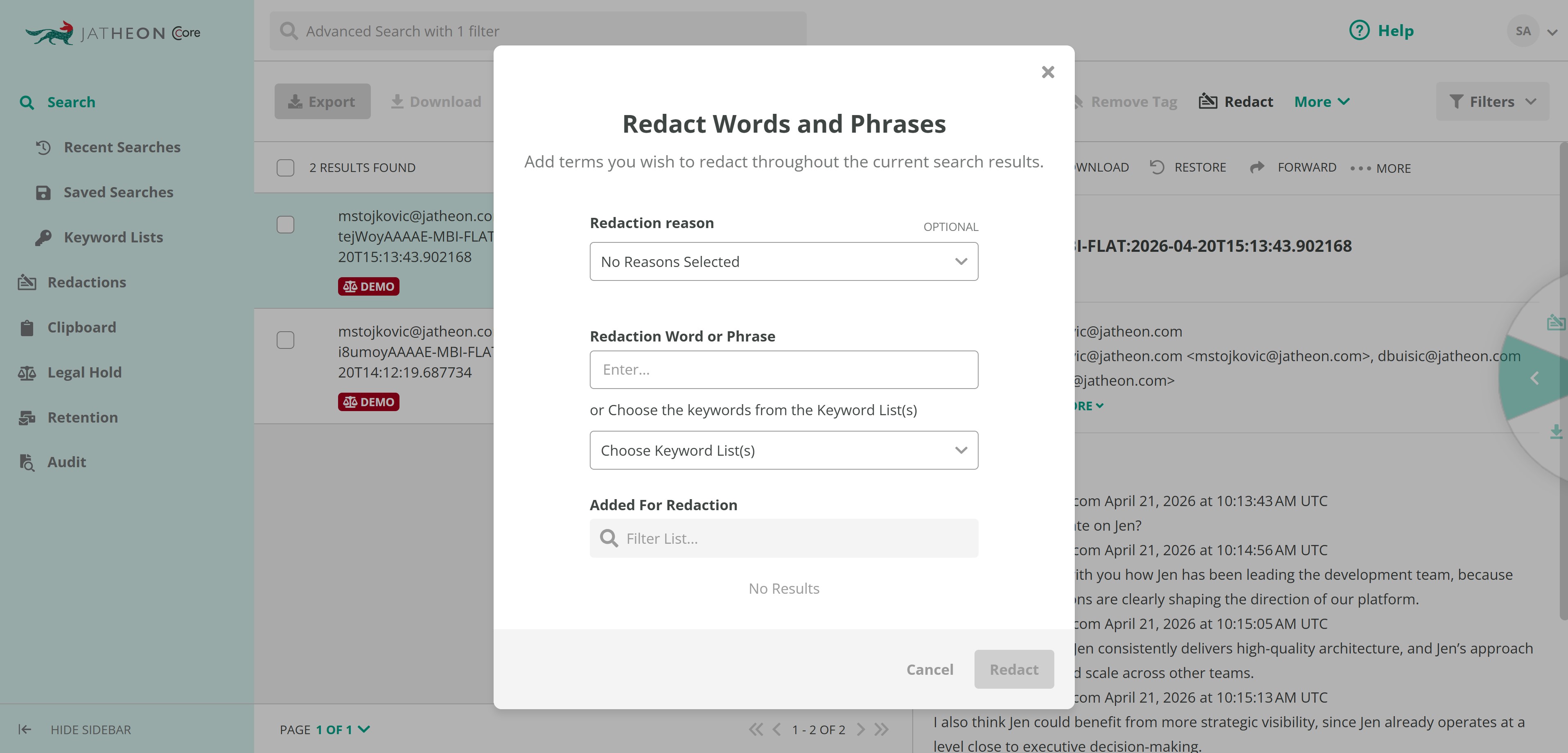
Task: Open the page 1 OF 1 selector
Action: (x=342, y=729)
